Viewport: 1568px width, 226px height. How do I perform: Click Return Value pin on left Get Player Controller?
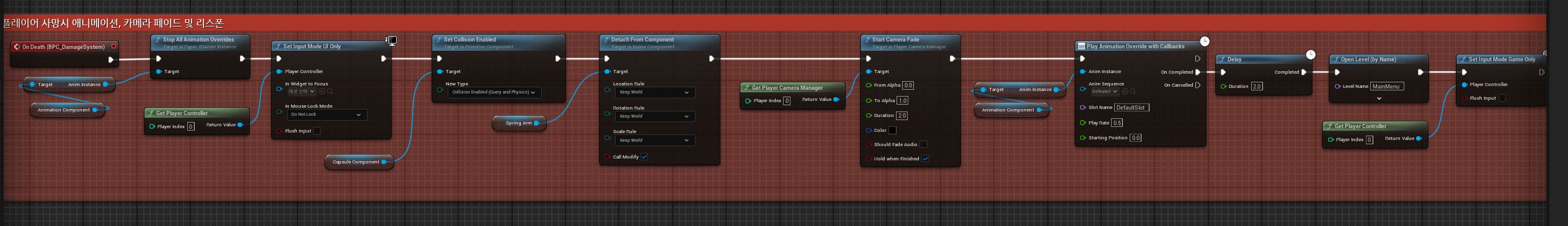pos(240,125)
